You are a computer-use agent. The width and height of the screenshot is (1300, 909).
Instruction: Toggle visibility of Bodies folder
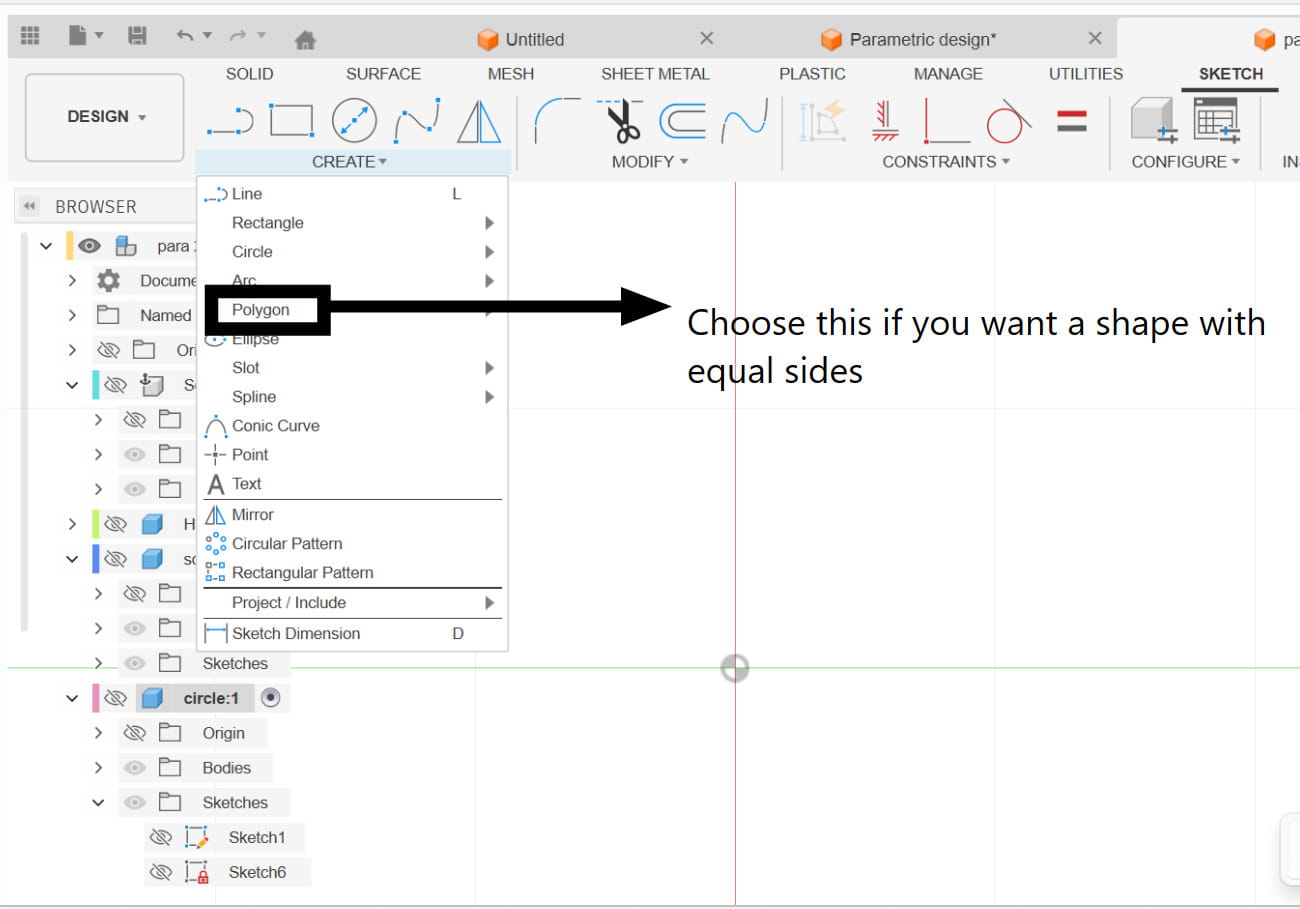pos(134,768)
